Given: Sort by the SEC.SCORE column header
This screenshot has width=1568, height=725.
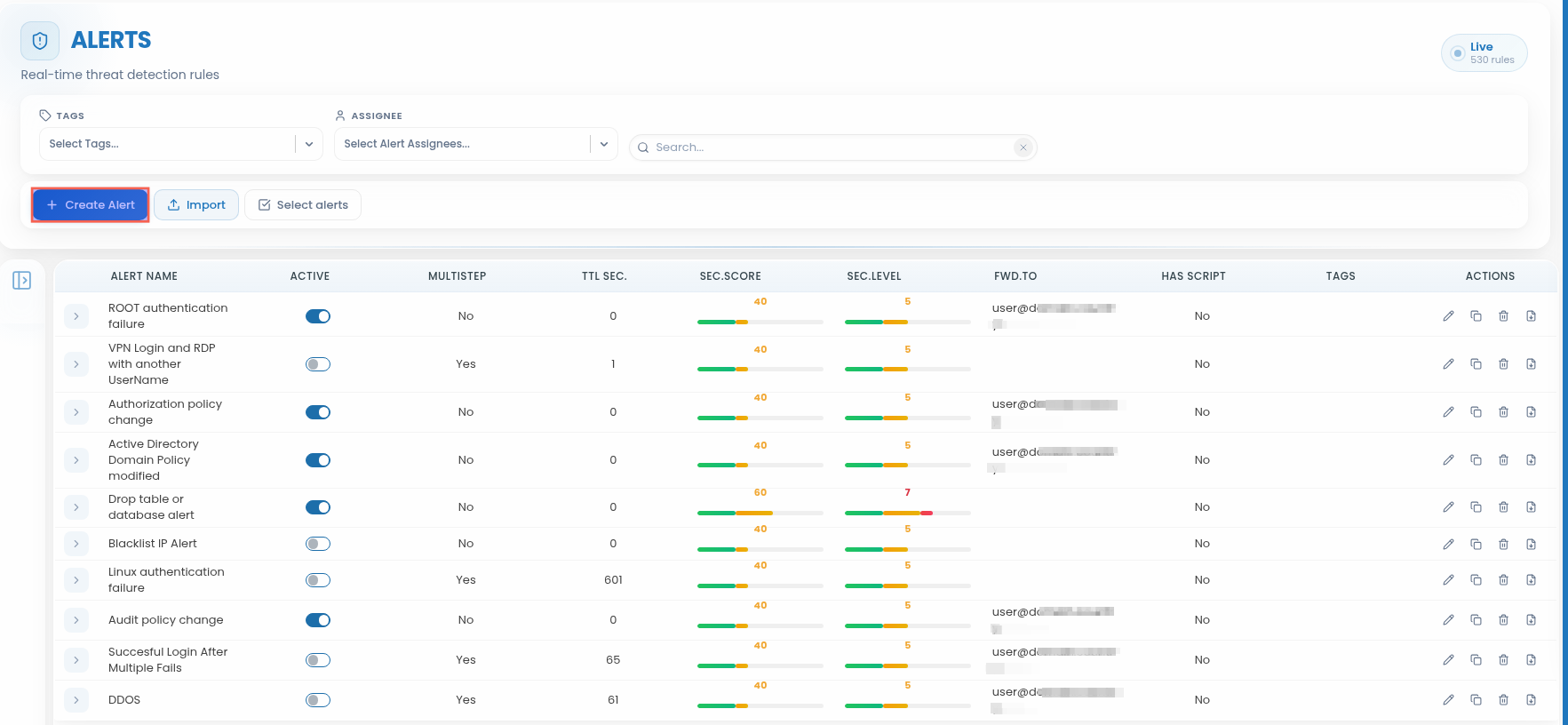Looking at the screenshot, I should pos(730,276).
